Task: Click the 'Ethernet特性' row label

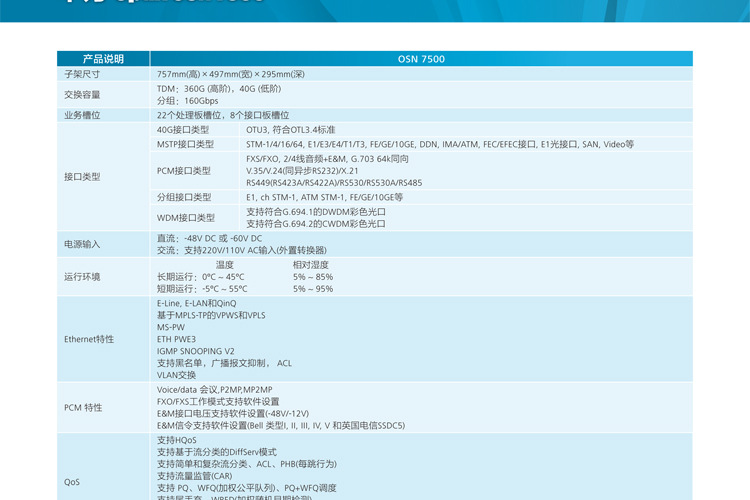Action: [x=89, y=339]
